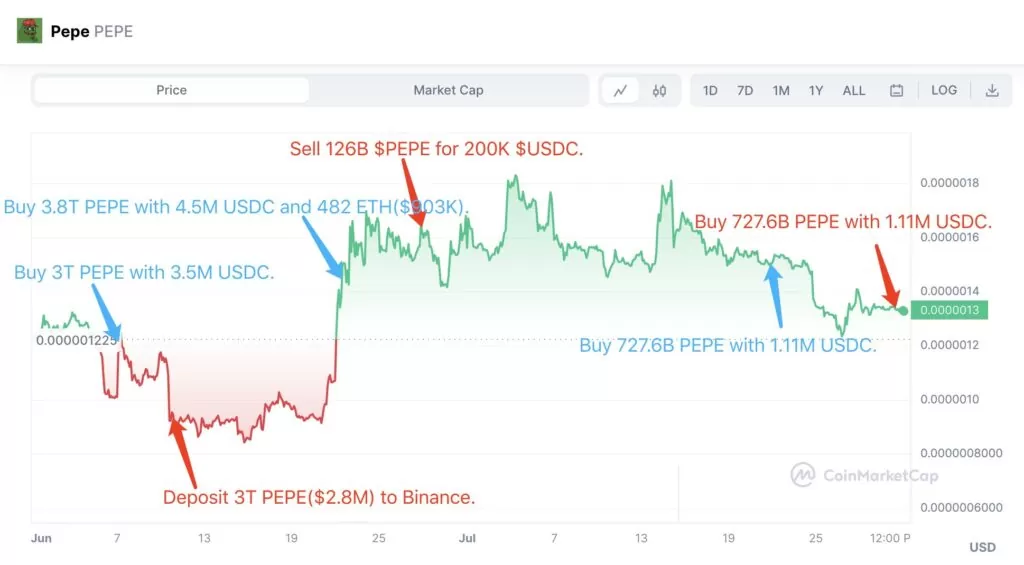Click the 0.000001225 baseline price label
The width and height of the screenshot is (1024, 565).
(76, 340)
